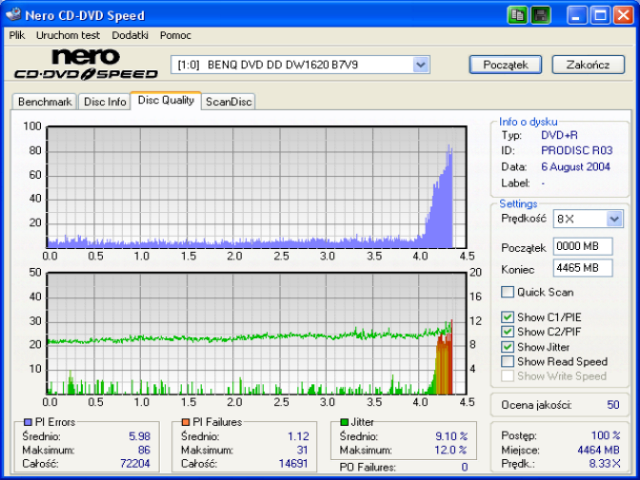
Task: Open the Uruchom test menu
Action: coord(68,36)
